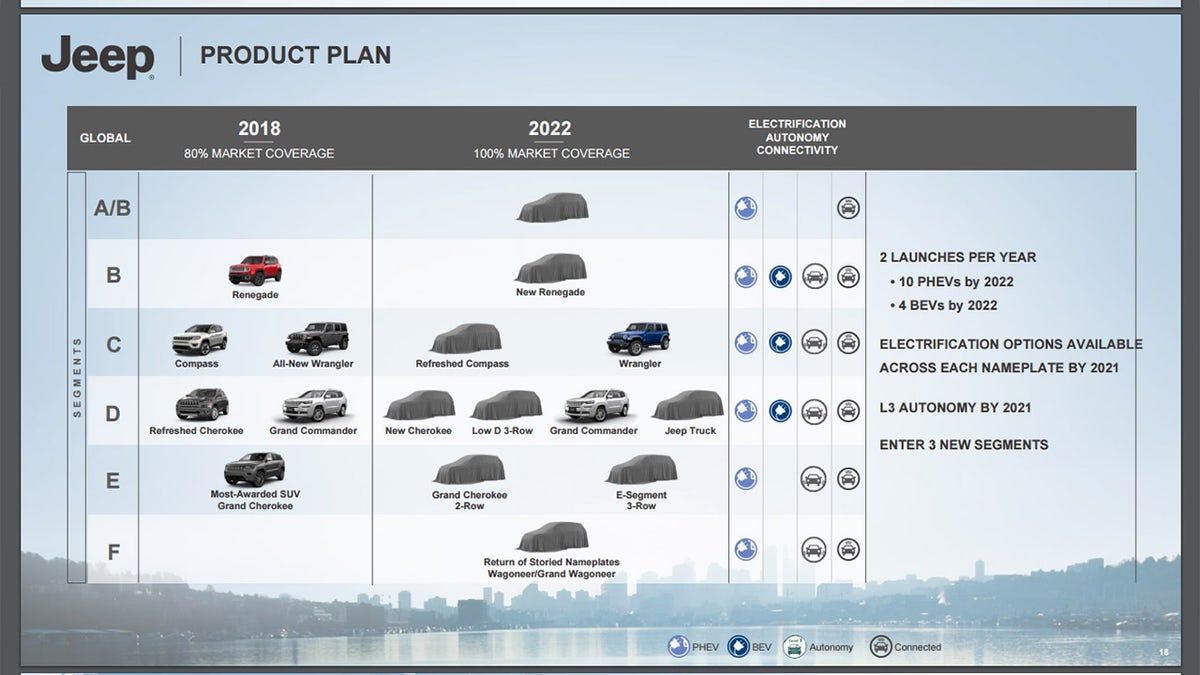This screenshot has height=675, width=1200.
Task: Select the PHEV icon in the C segment row
Action: tap(745, 343)
